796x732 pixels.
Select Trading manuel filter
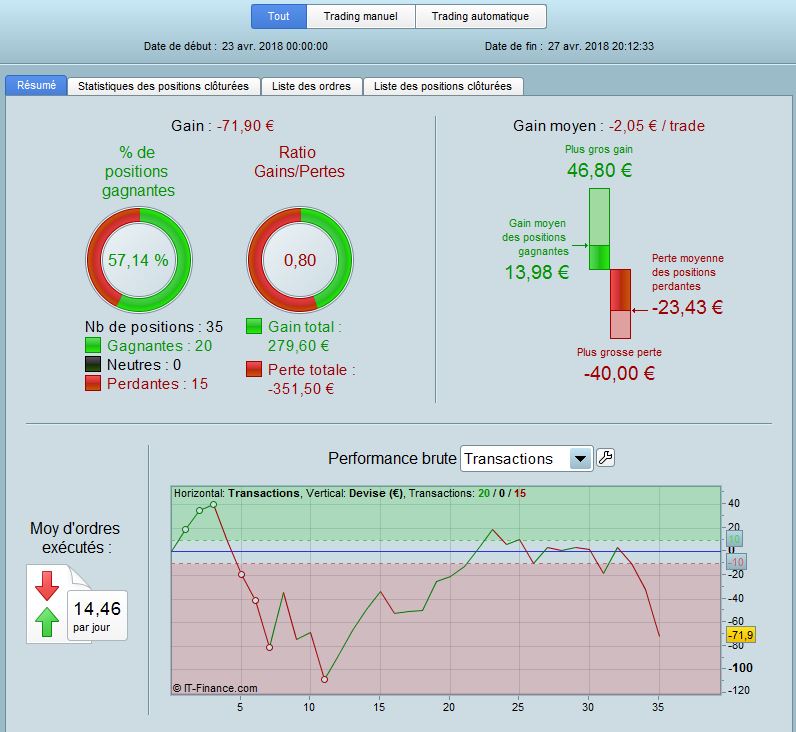pyautogui.click(x=360, y=16)
